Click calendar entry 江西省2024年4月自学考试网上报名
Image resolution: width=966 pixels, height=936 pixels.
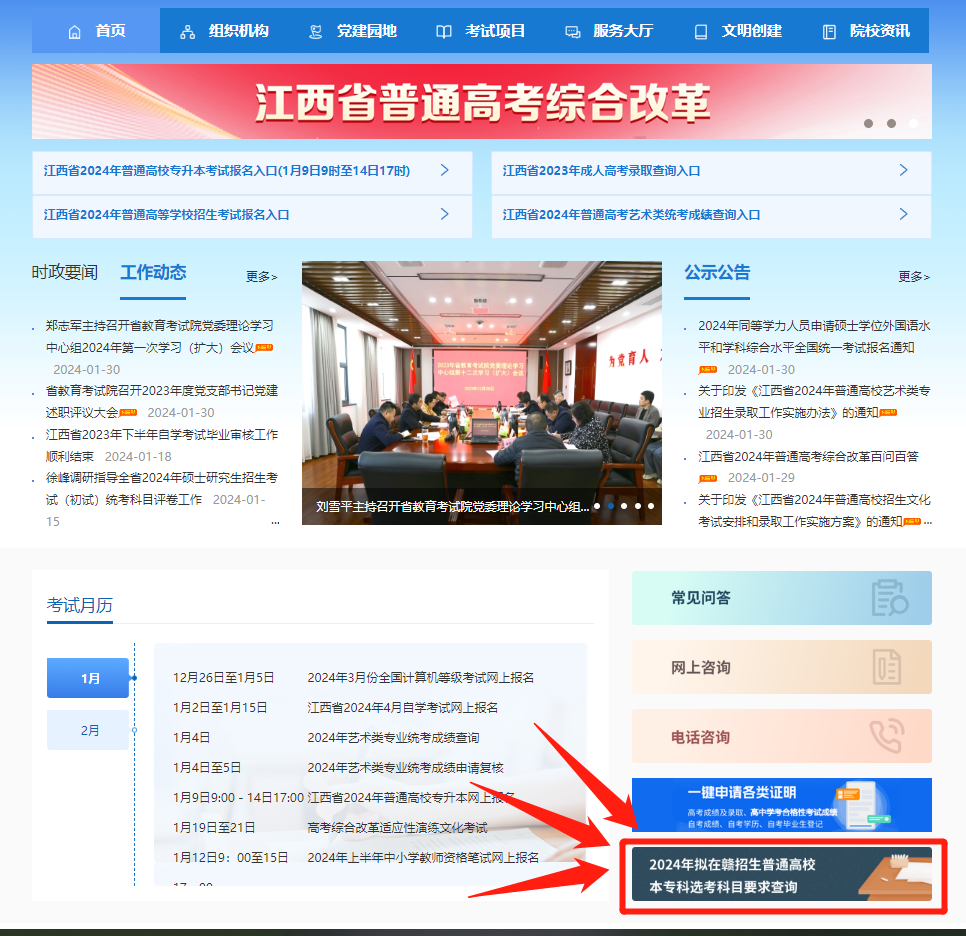(403, 708)
